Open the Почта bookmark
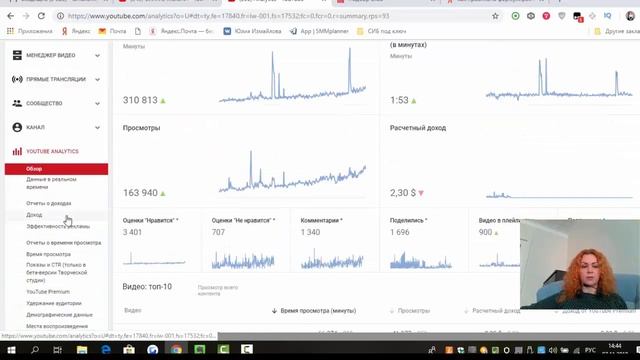 pos(112,31)
